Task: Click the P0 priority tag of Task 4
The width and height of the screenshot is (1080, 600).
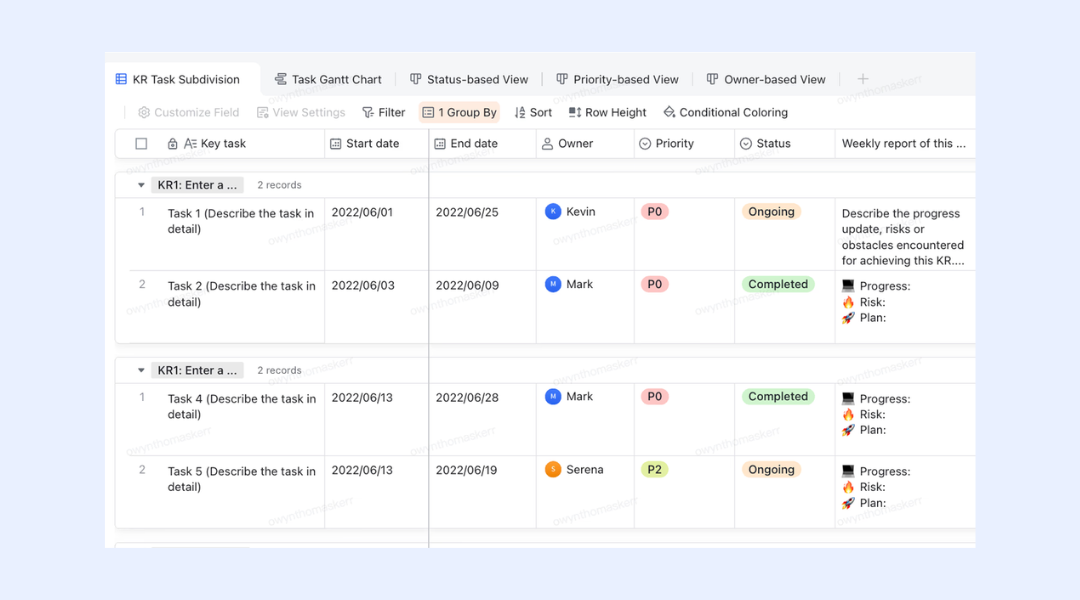Action: coord(654,396)
